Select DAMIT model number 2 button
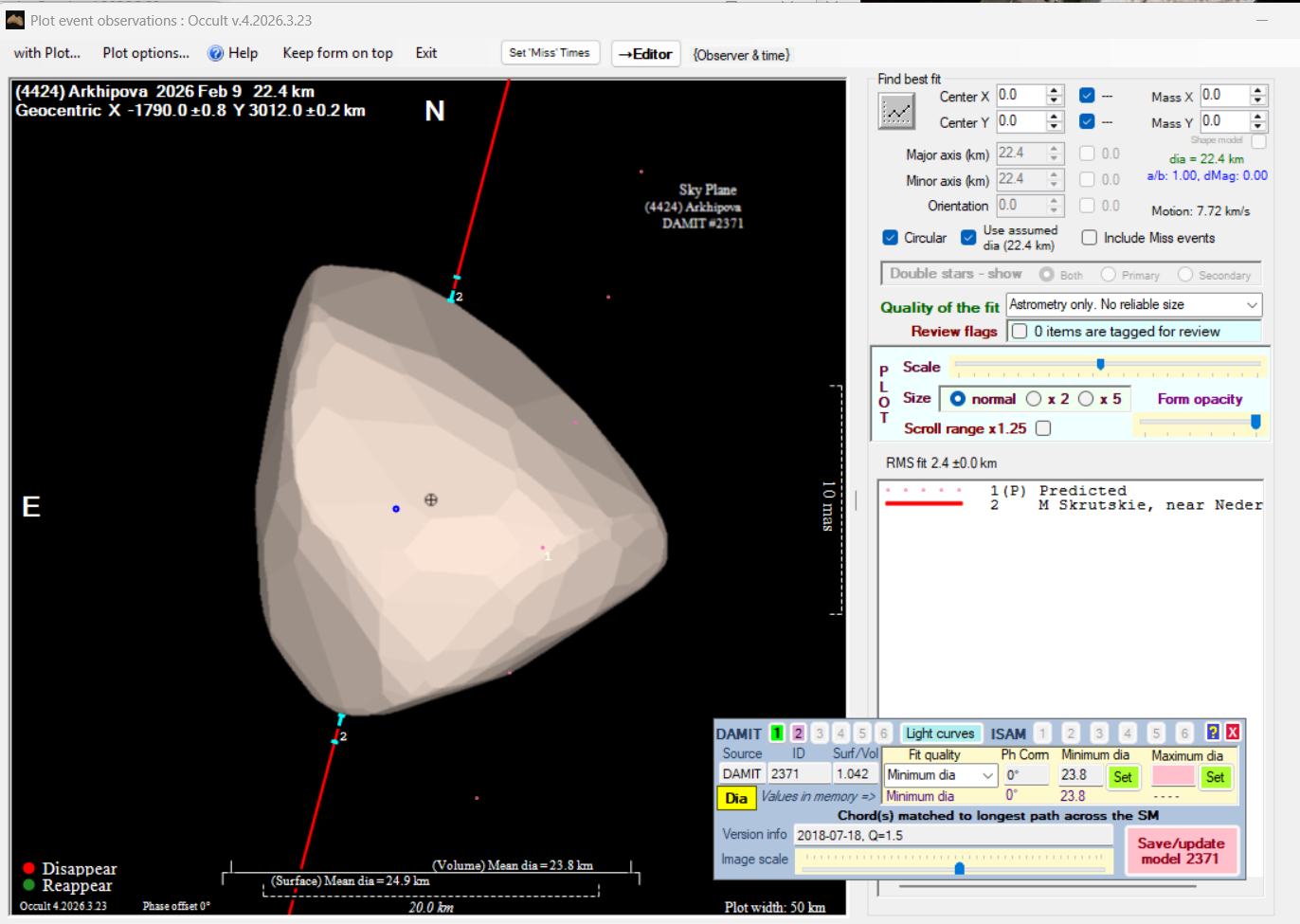This screenshot has height=924, width=1300. pyautogui.click(x=798, y=733)
